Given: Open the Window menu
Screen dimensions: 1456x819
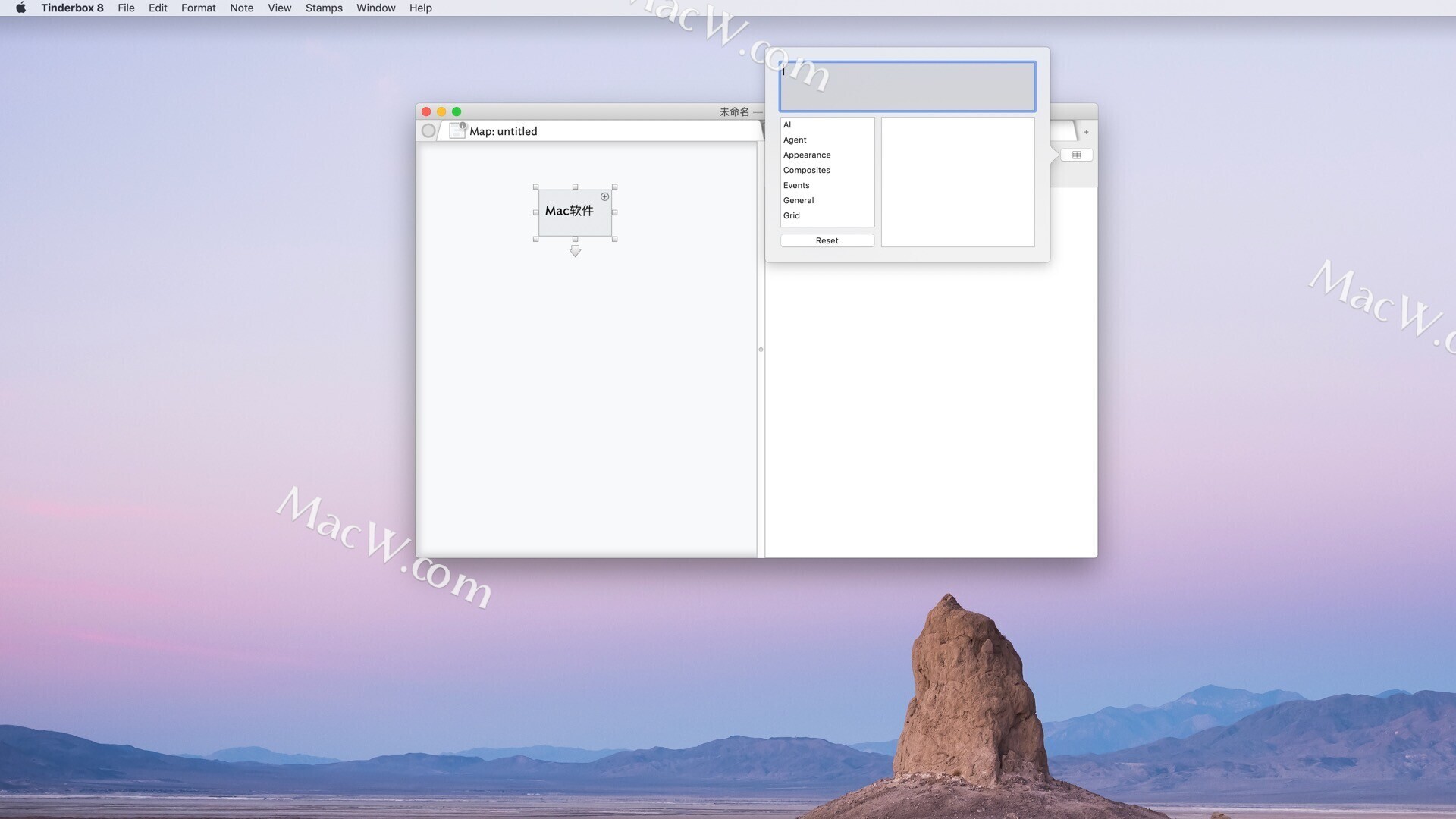Looking at the screenshot, I should (376, 8).
